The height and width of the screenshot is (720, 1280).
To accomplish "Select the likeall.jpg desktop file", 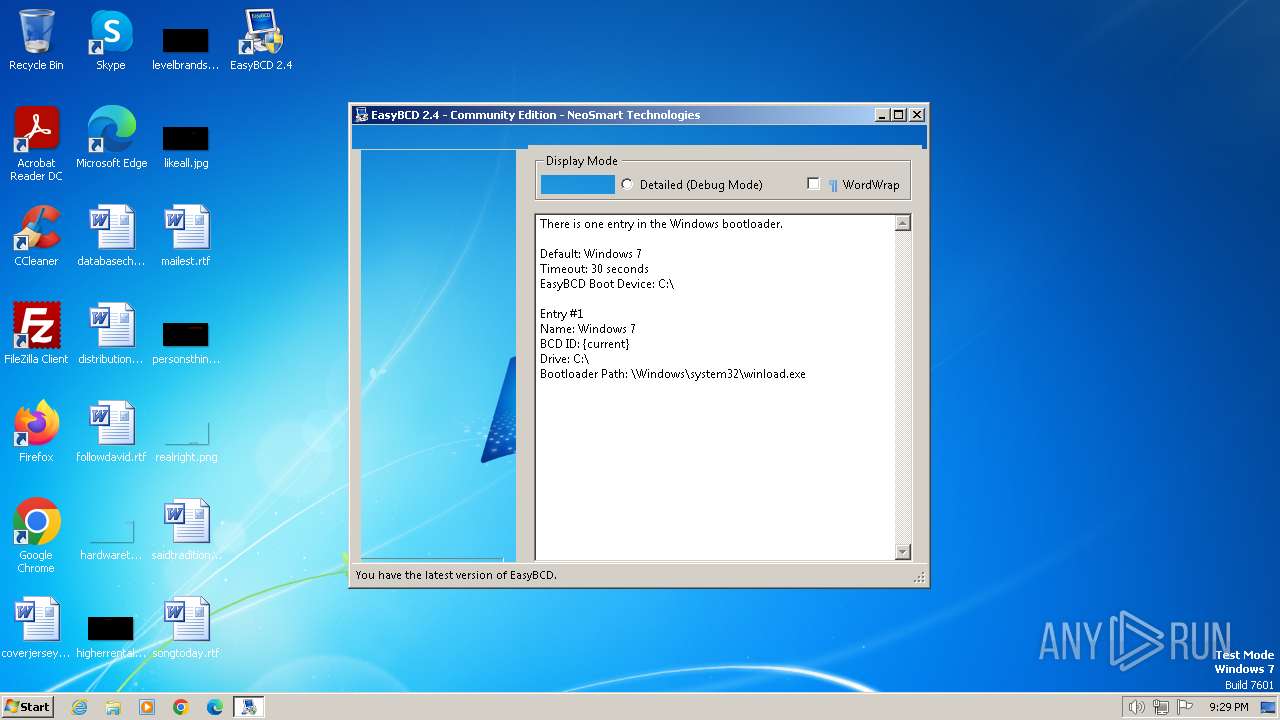I will [186, 144].
